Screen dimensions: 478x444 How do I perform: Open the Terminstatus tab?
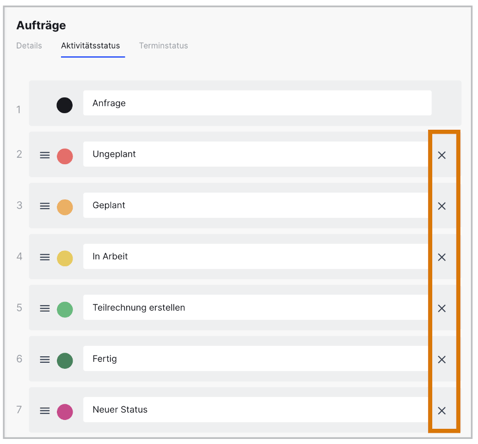(x=163, y=46)
